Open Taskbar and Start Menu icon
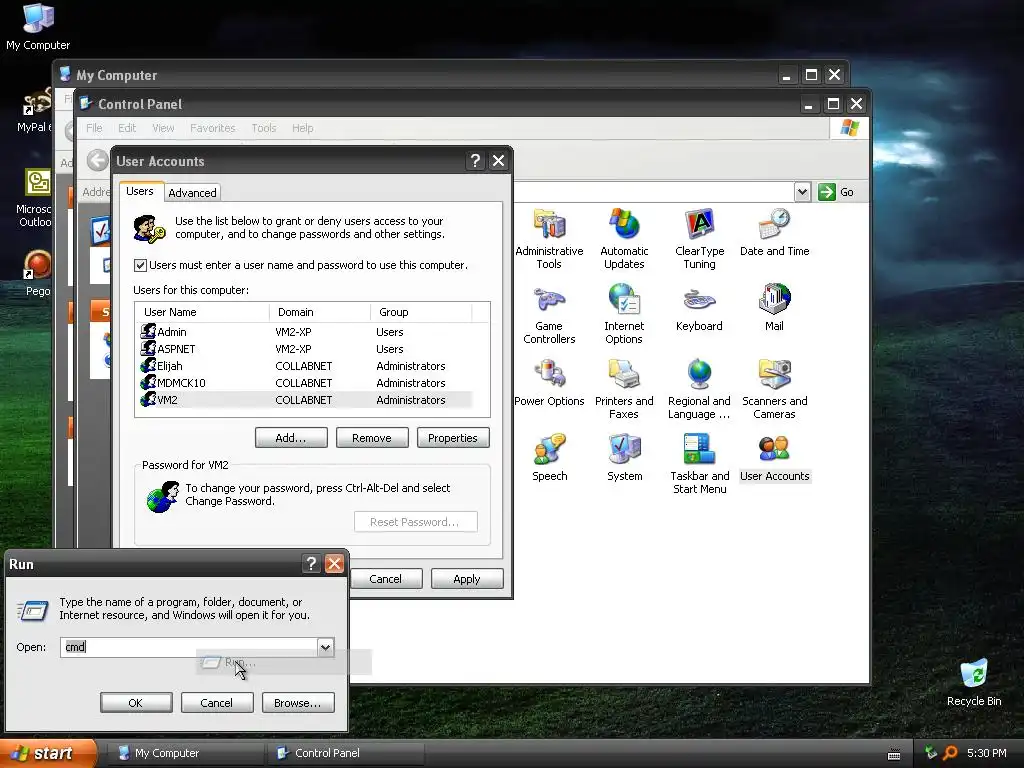1024x768 pixels. [699, 464]
